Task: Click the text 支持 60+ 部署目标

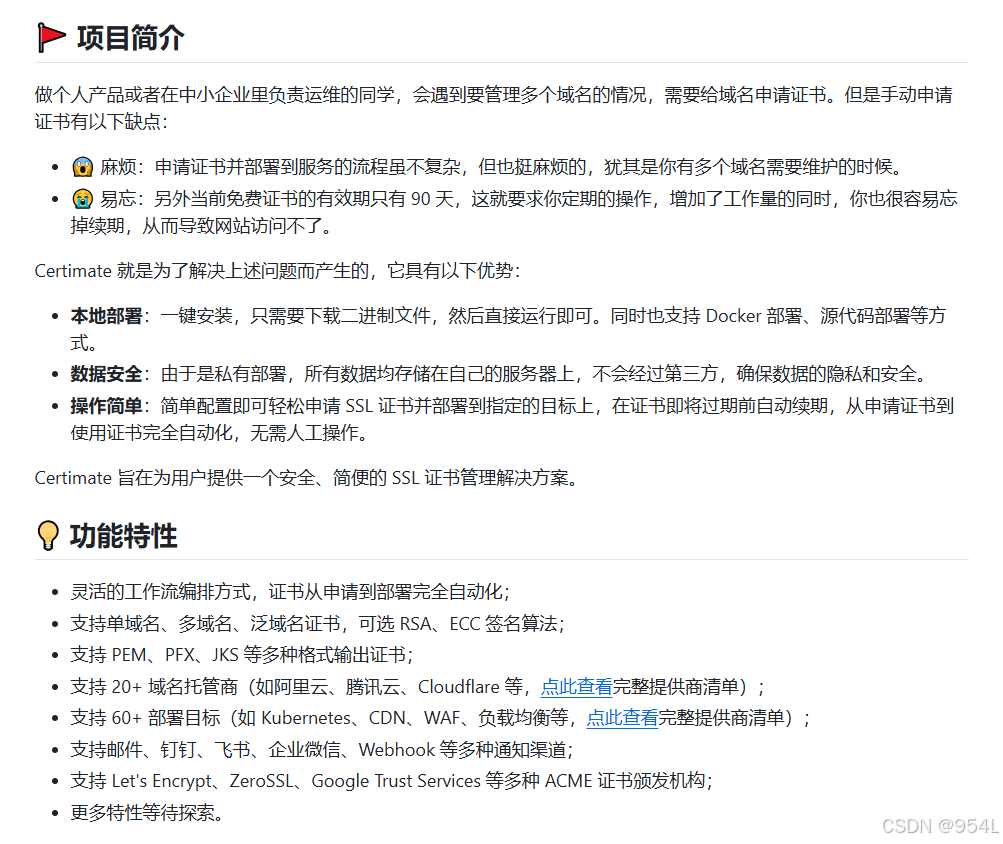Action: [x=145, y=718]
